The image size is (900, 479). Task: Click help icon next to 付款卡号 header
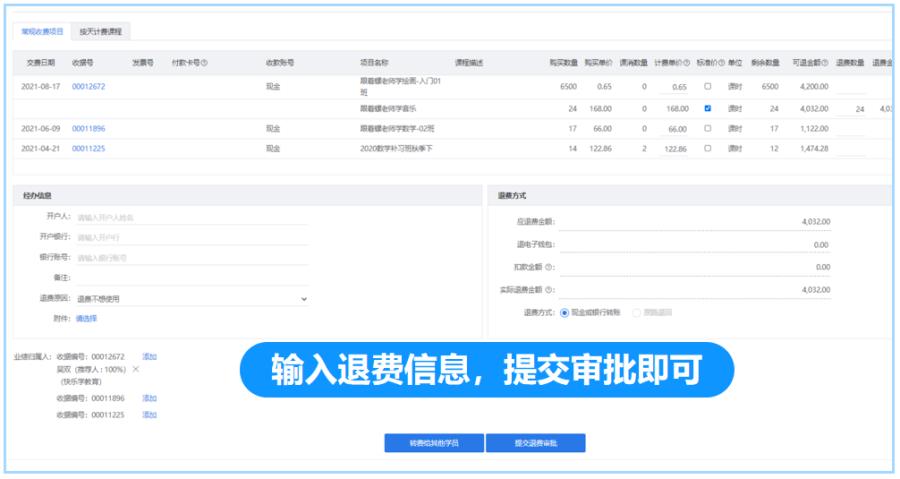(204, 62)
